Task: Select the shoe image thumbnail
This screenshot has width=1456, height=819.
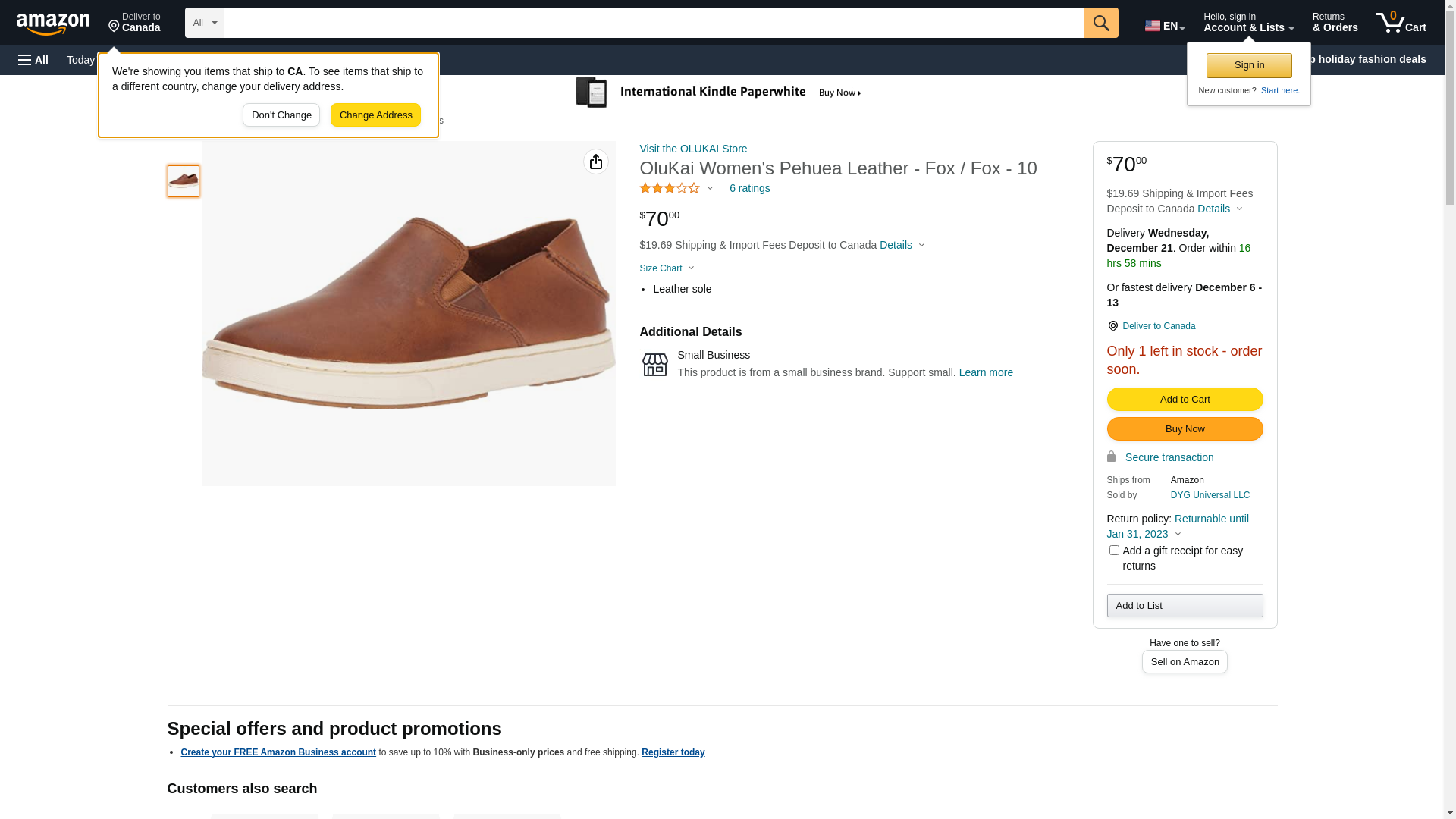Action: coord(184,181)
